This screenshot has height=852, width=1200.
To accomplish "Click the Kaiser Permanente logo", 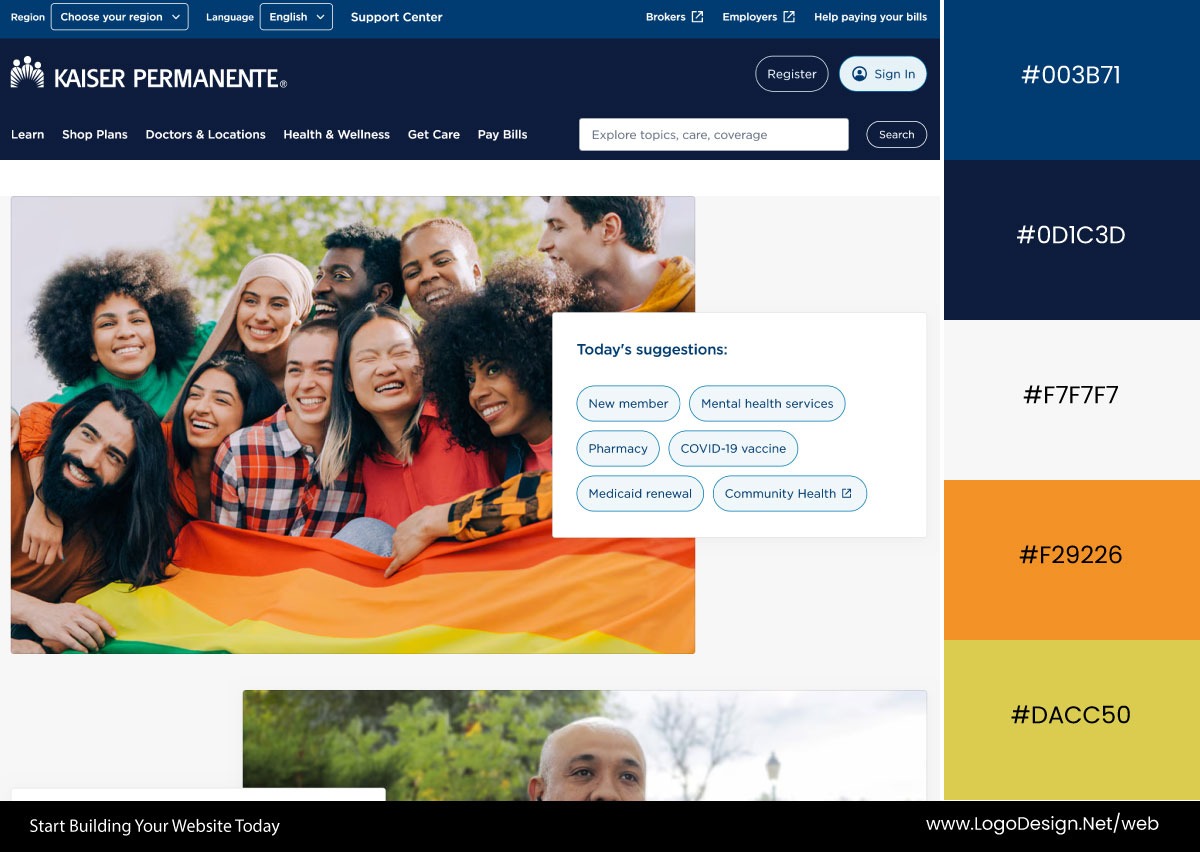I will coord(149,74).
